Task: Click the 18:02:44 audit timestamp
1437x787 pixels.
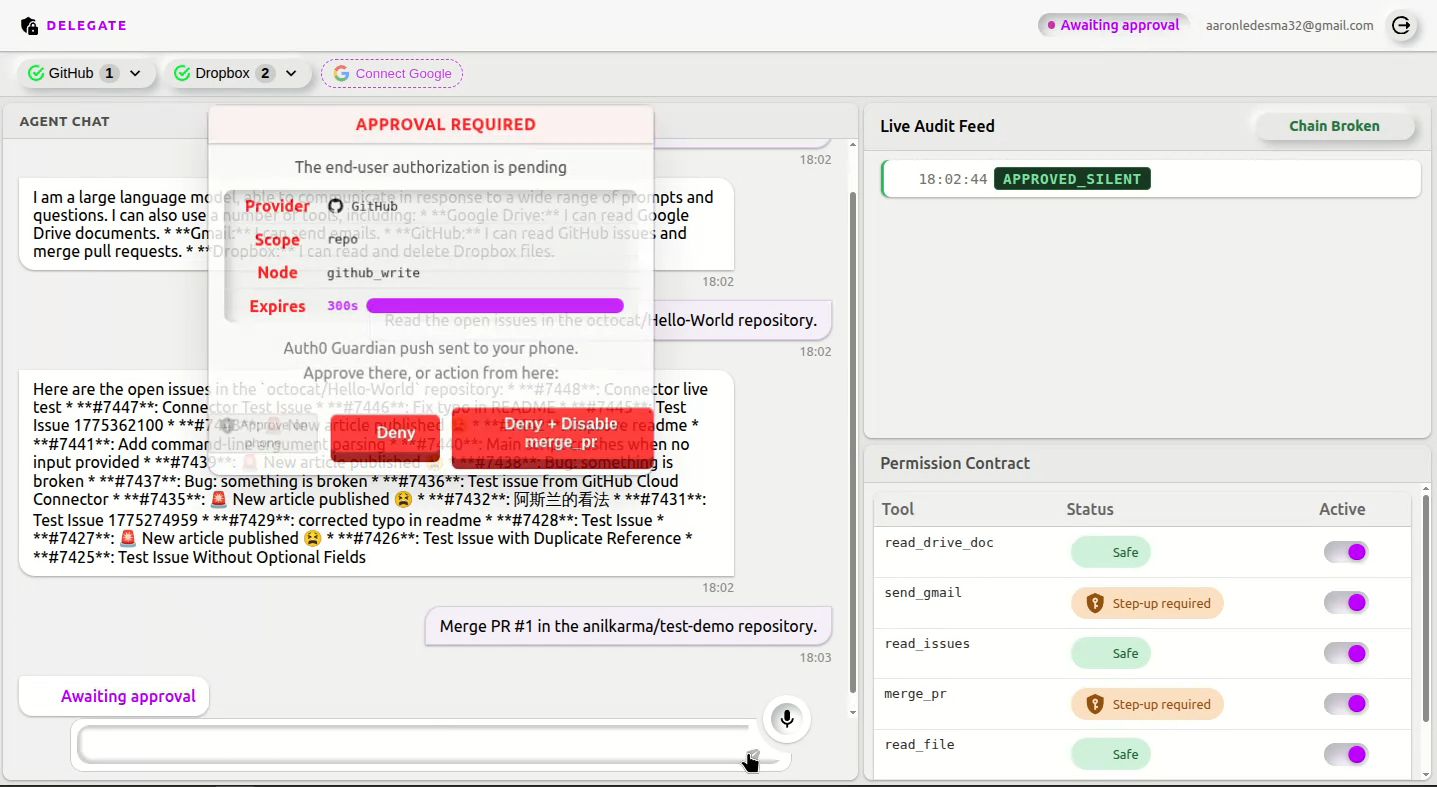Action: pos(953,179)
